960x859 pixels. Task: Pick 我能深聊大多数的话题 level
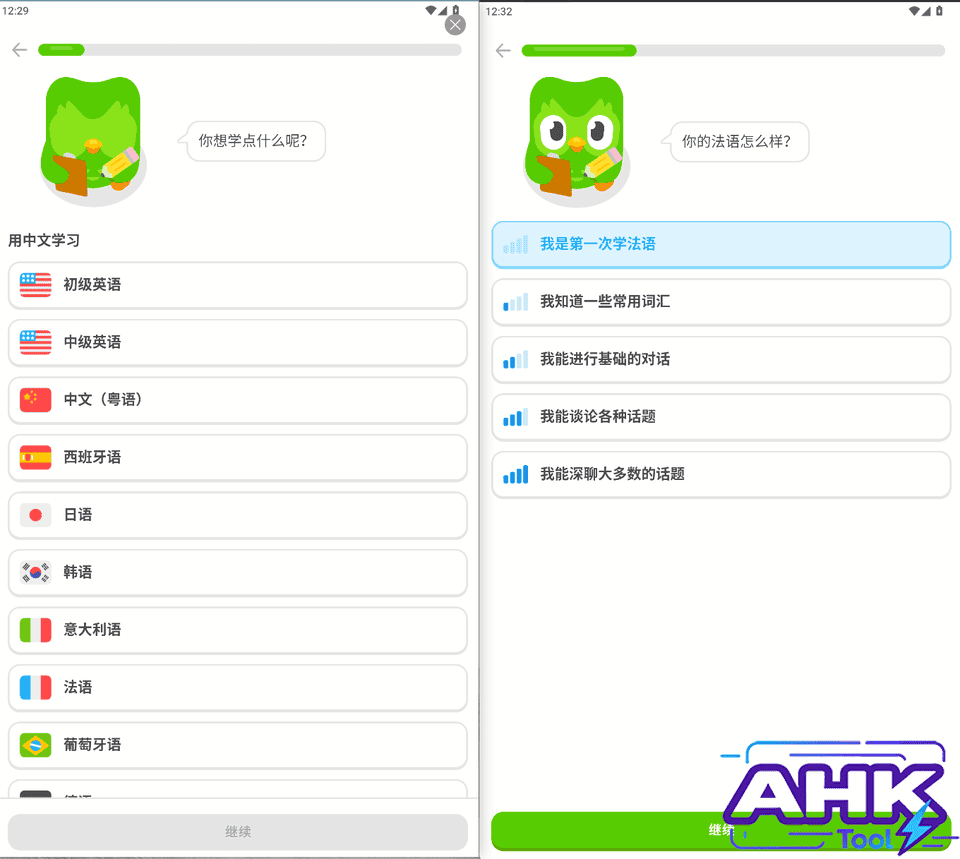click(x=721, y=475)
